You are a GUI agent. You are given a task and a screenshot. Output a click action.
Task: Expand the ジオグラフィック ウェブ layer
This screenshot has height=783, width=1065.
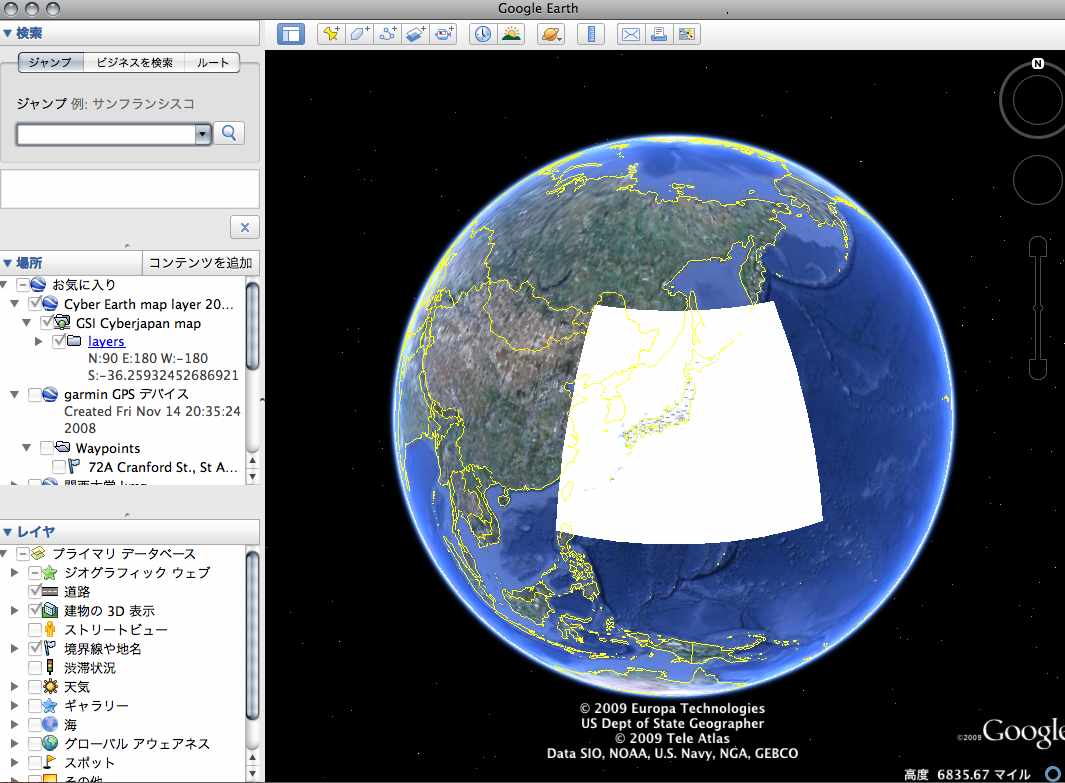14,572
